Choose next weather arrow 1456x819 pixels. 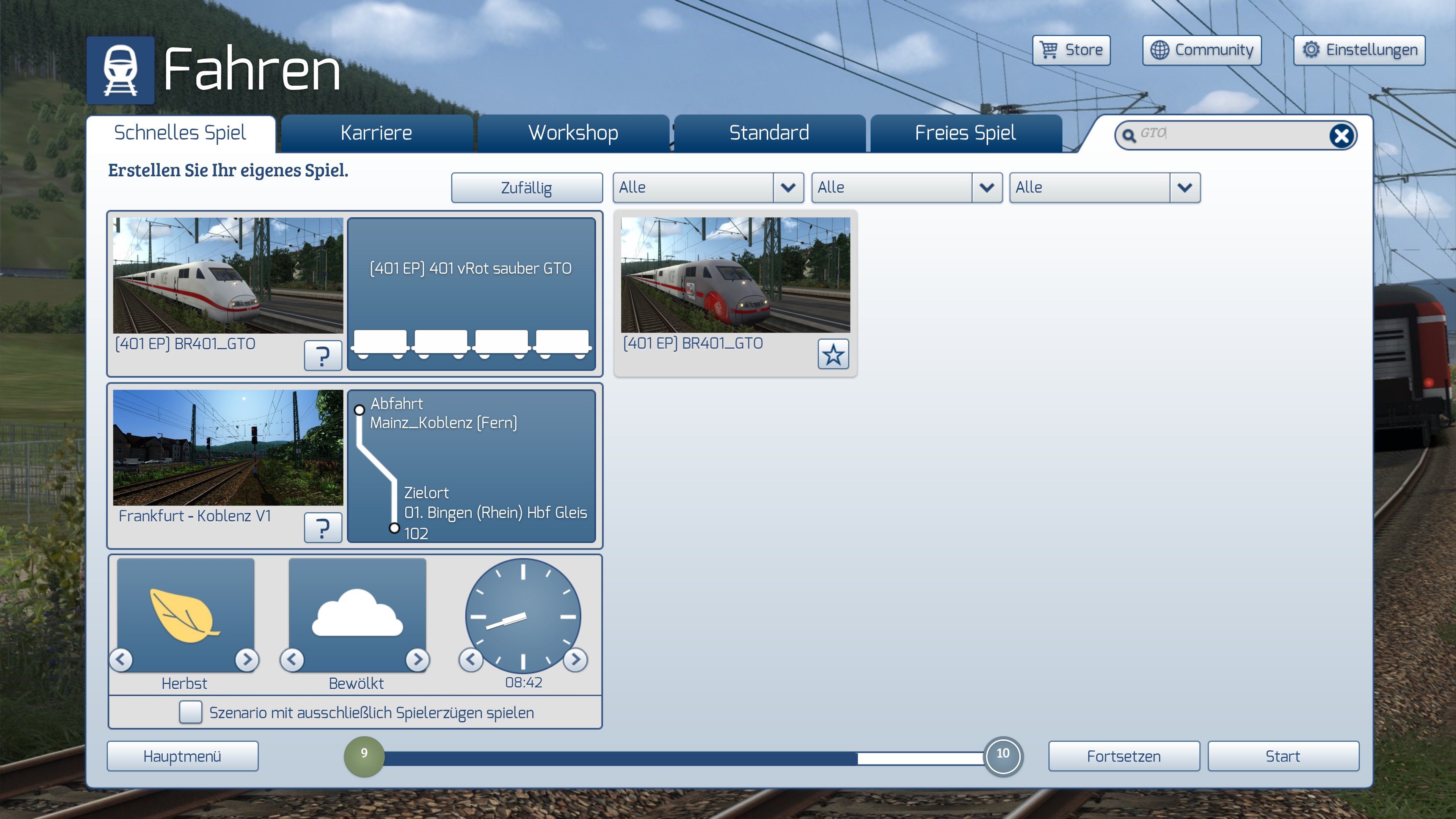tap(418, 659)
